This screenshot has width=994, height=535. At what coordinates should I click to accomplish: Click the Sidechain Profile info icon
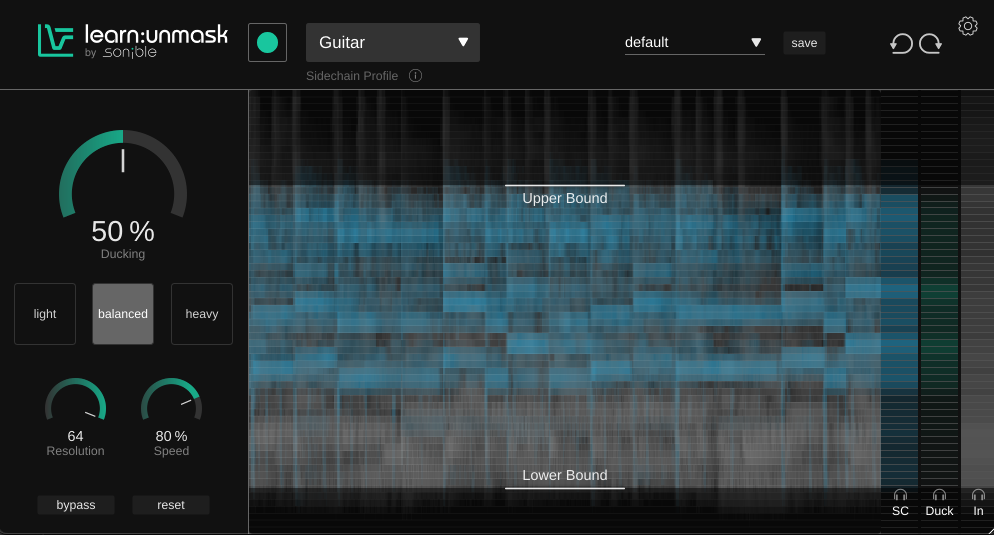click(415, 76)
